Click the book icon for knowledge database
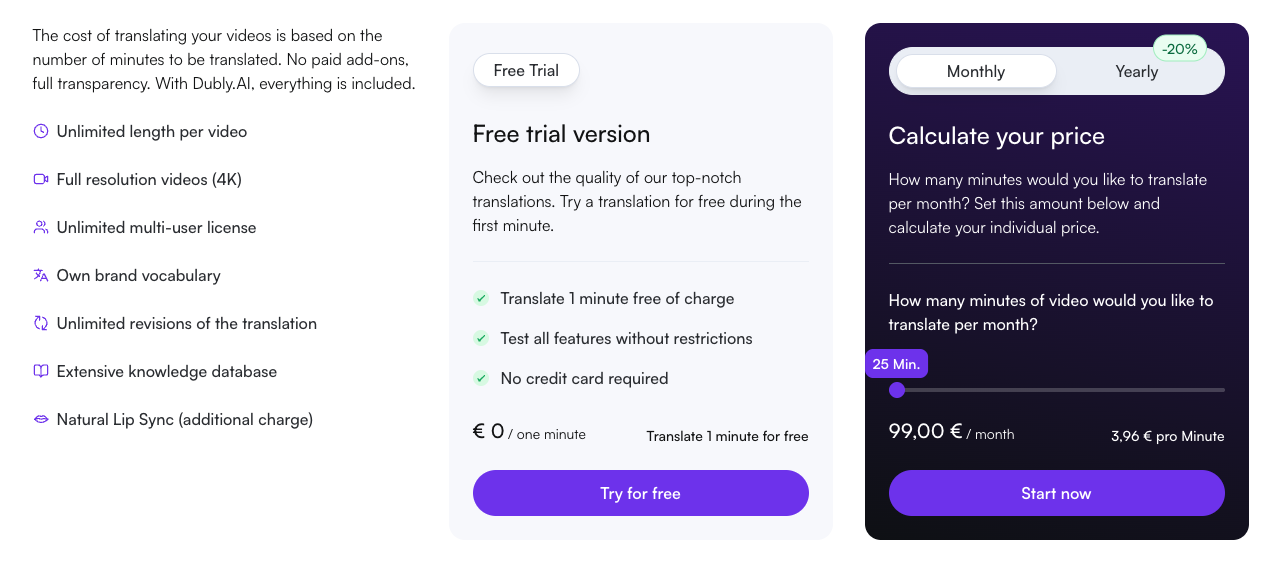The width and height of the screenshot is (1270, 564). [x=41, y=371]
